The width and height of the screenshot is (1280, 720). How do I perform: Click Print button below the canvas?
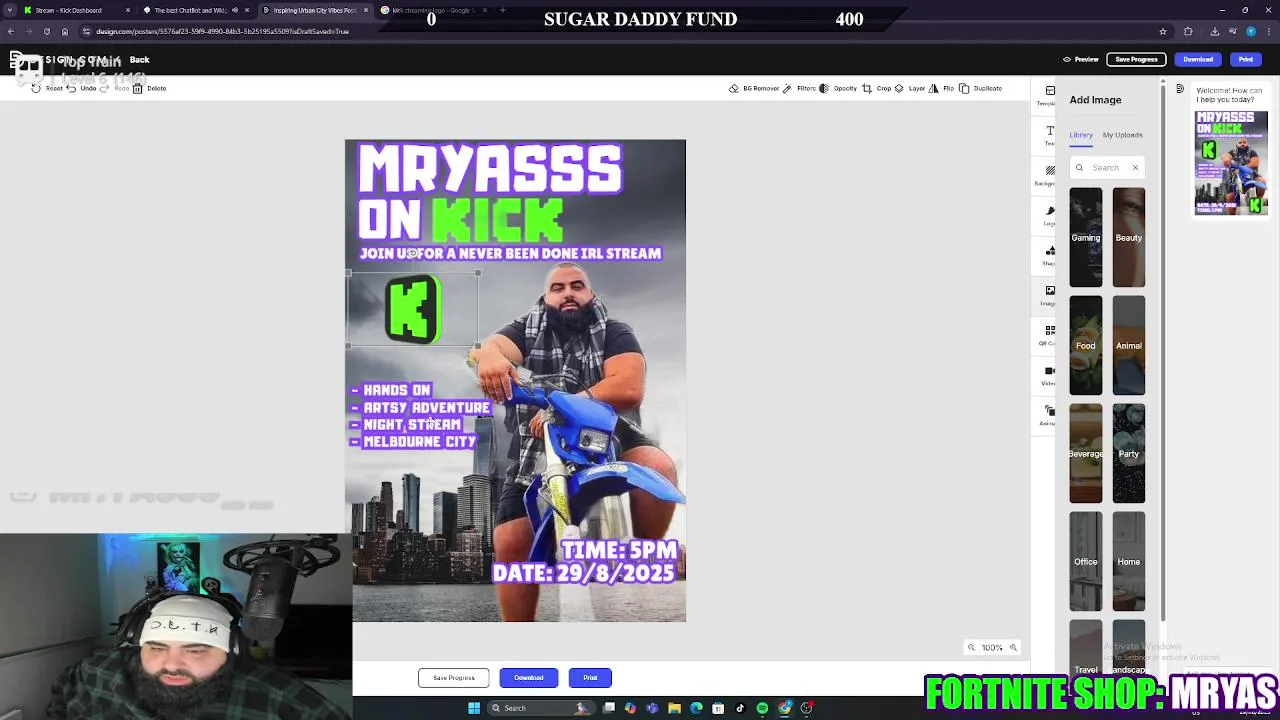[590, 678]
